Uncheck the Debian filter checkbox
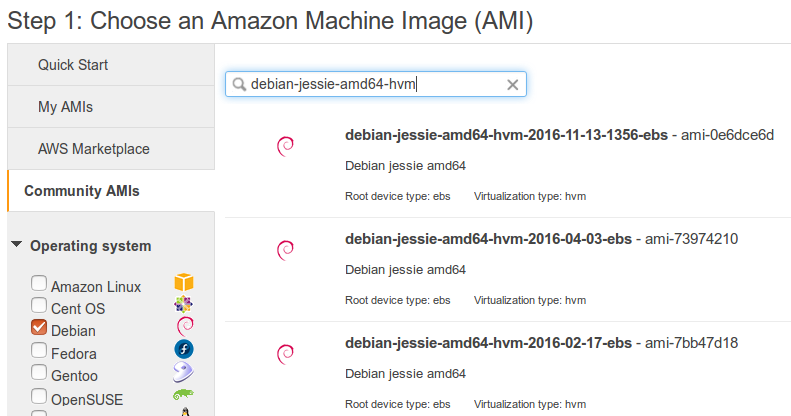Screen dimensions: 791x416 39,328
